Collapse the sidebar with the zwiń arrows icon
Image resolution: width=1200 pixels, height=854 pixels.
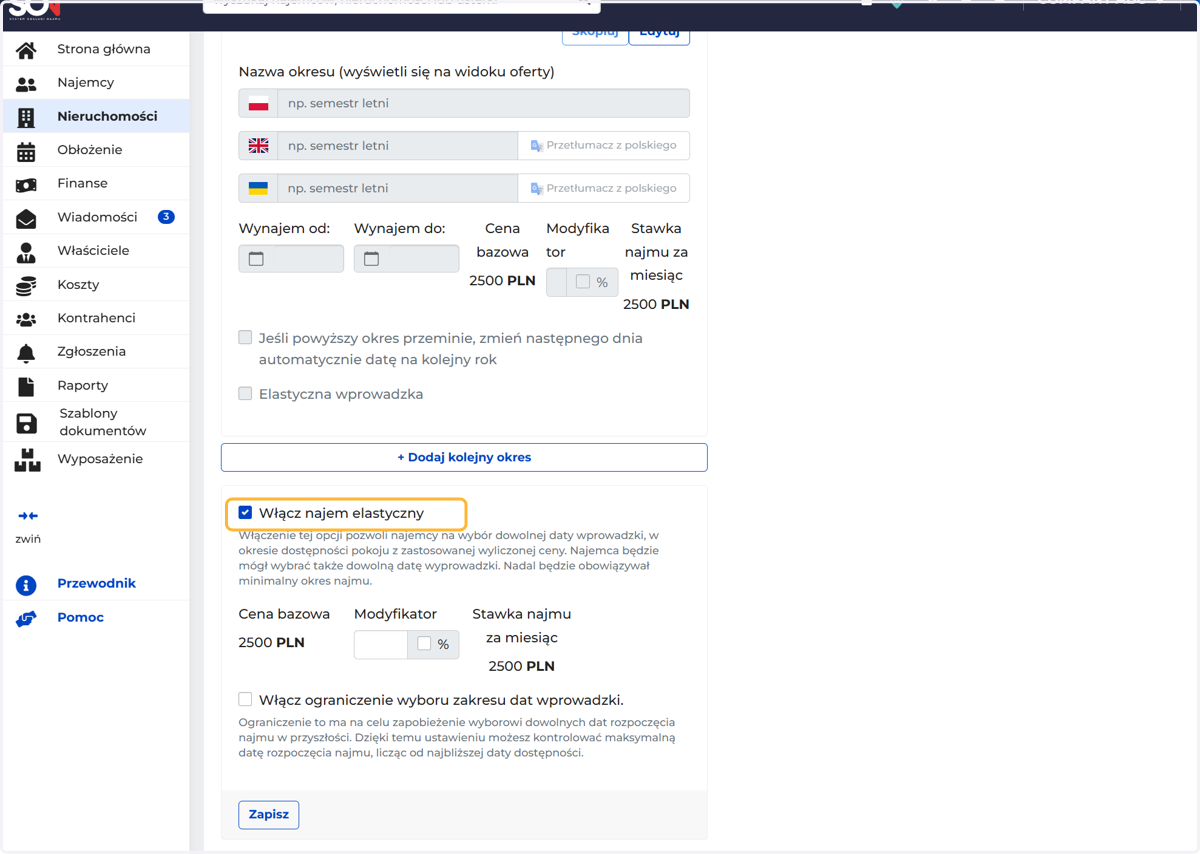pyautogui.click(x=28, y=516)
